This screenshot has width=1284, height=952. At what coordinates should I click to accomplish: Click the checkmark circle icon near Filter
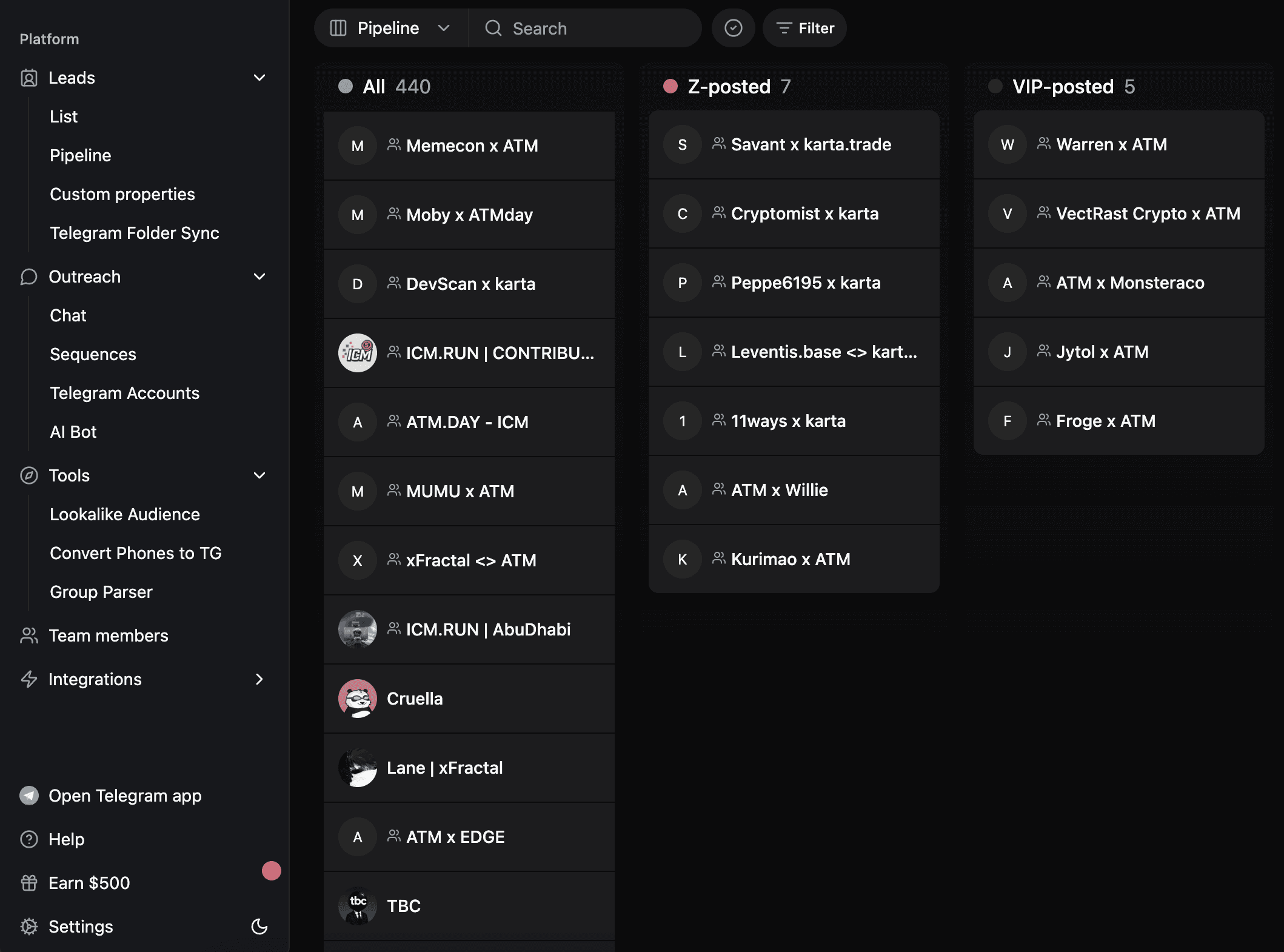coord(733,28)
